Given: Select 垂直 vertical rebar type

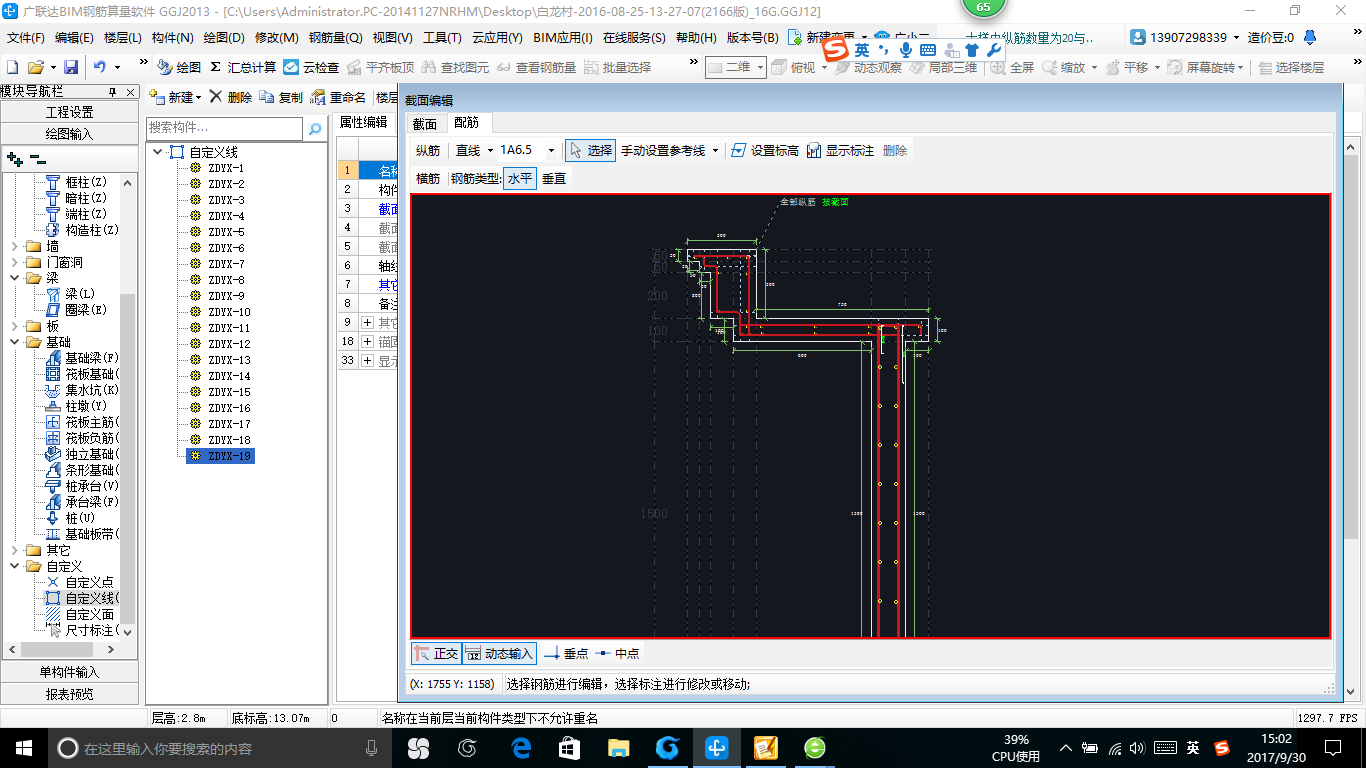Looking at the screenshot, I should (x=553, y=178).
